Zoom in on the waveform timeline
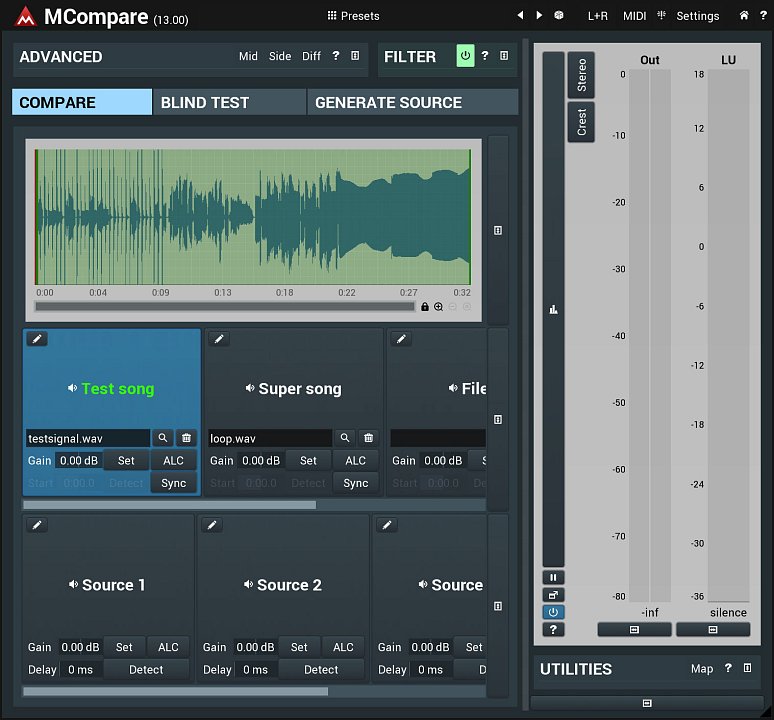The height and width of the screenshot is (720, 774). tap(438, 307)
